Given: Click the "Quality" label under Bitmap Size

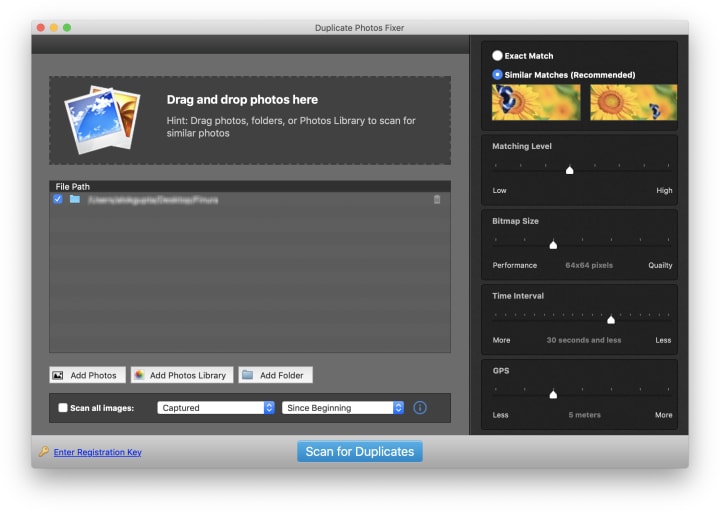Looking at the screenshot, I should click(x=660, y=265).
